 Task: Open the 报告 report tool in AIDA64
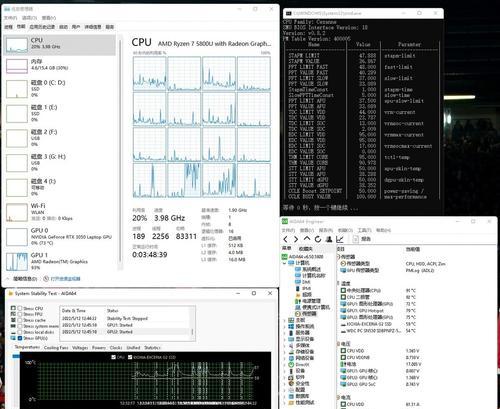(x=362, y=239)
